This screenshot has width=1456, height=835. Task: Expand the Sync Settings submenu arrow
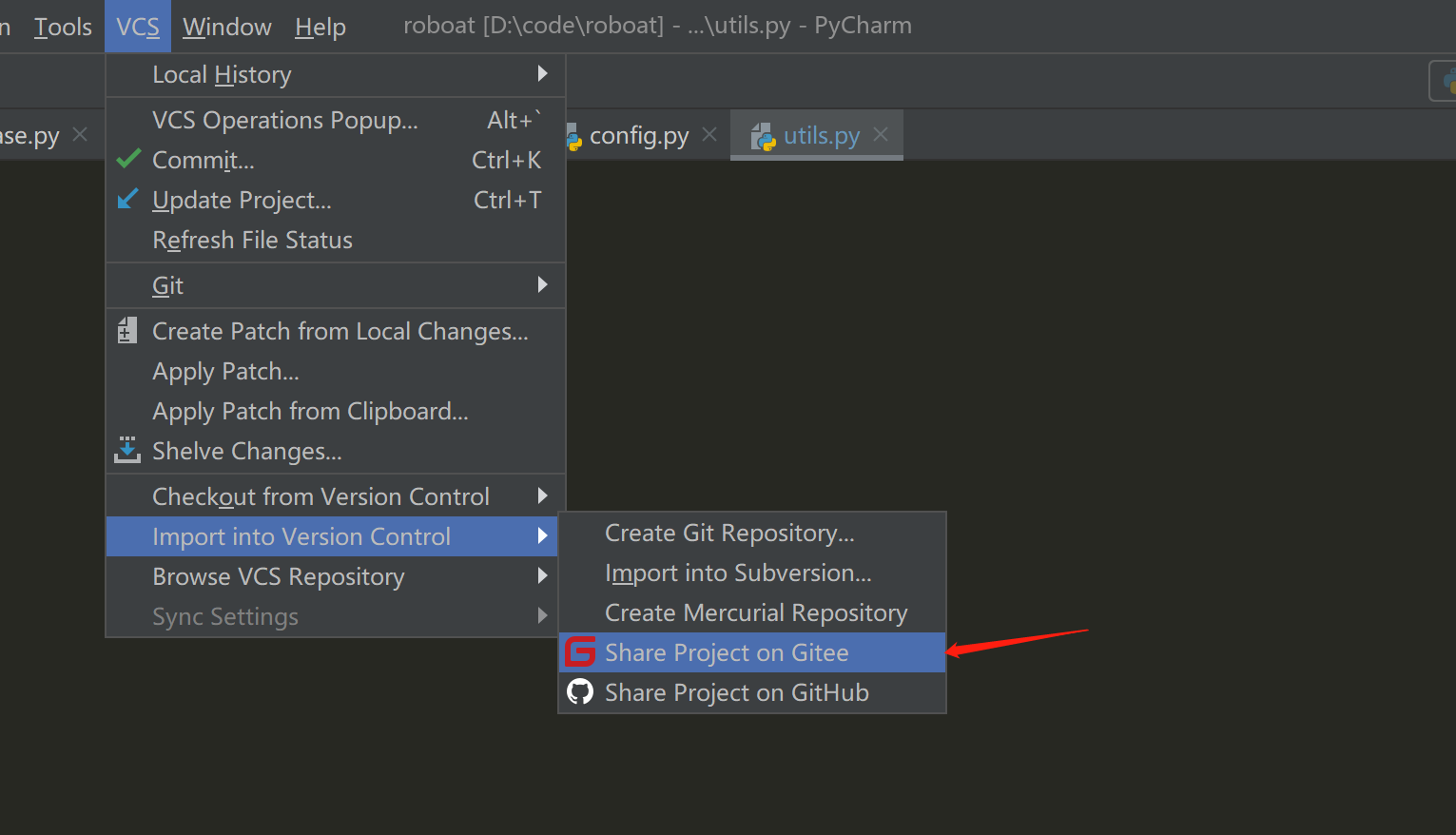pyautogui.click(x=542, y=615)
